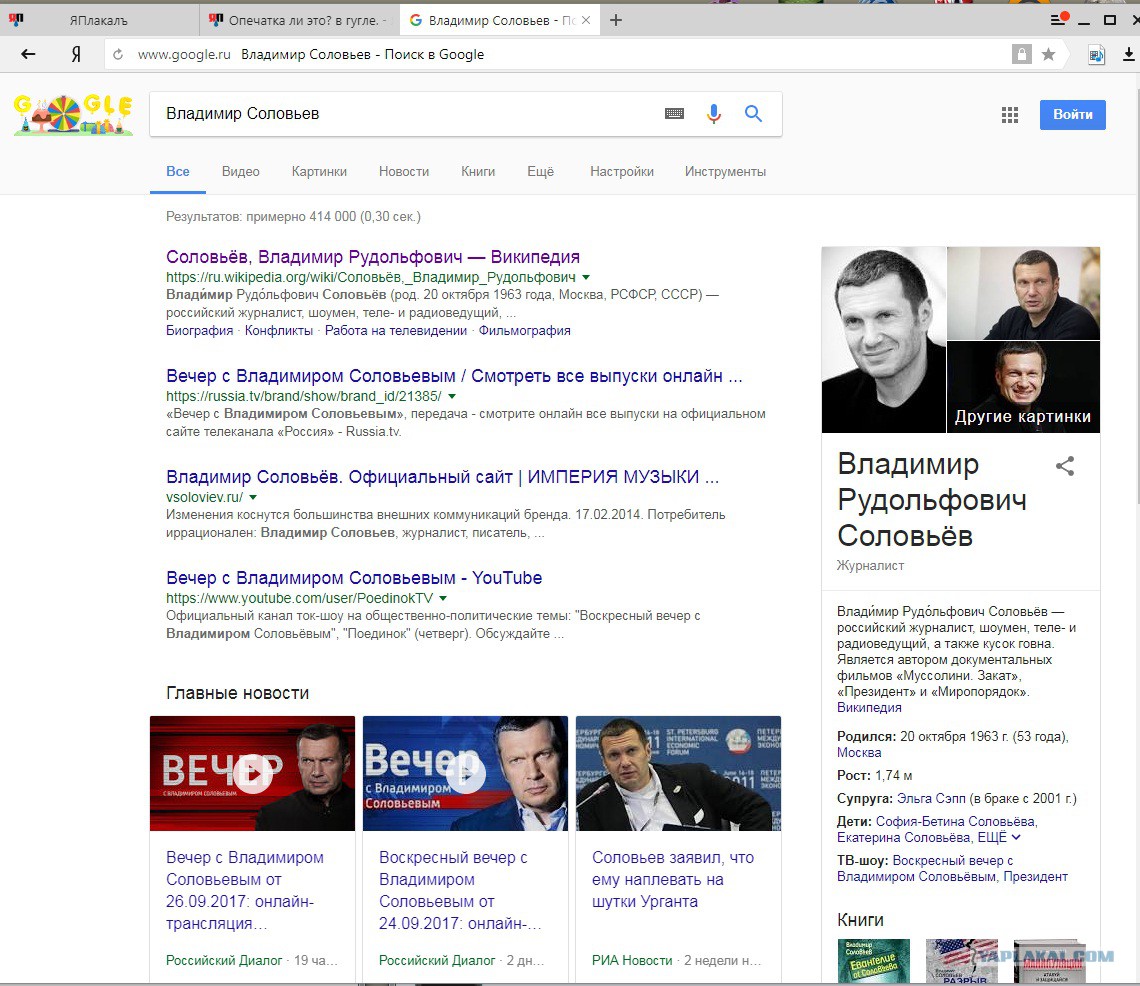The height and width of the screenshot is (986, 1140).
Task: Bookmark page with the star icon
Action: (1048, 54)
